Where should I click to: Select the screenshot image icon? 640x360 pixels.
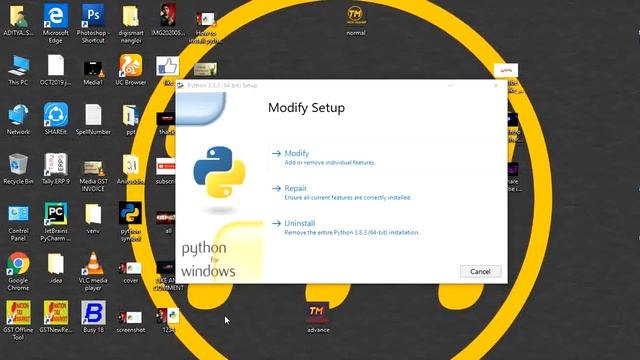tap(131, 321)
